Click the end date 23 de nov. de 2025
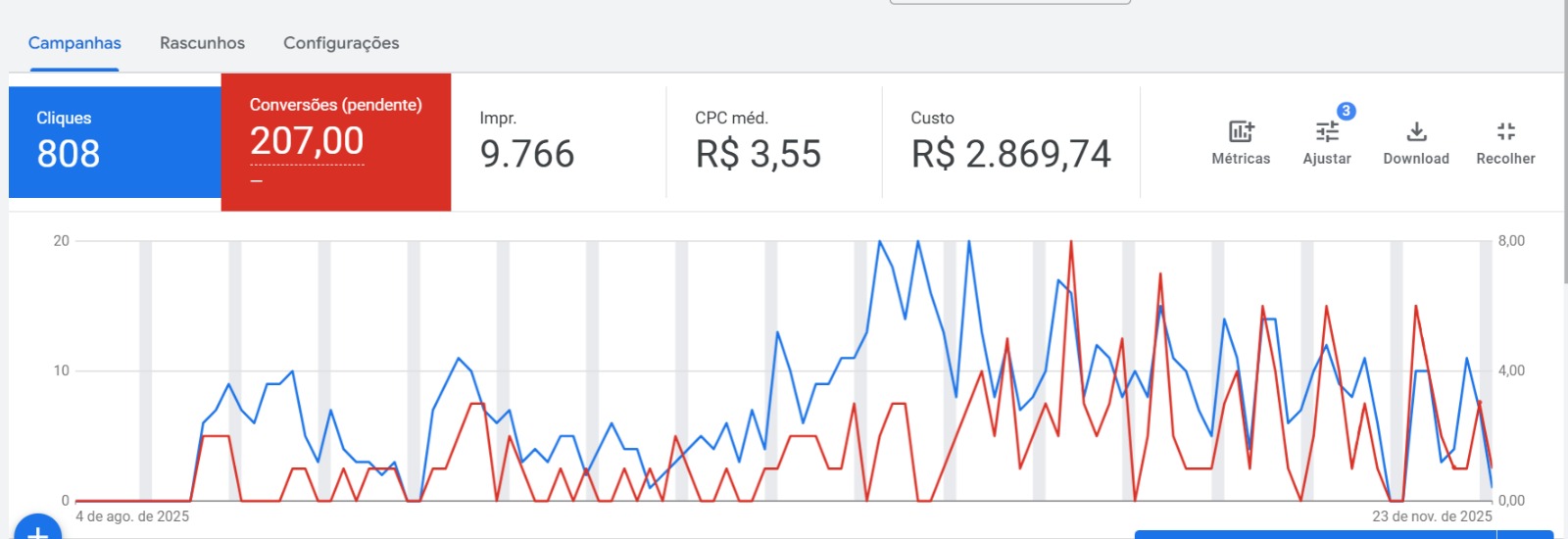The width and height of the screenshot is (1568, 539). click(1432, 516)
